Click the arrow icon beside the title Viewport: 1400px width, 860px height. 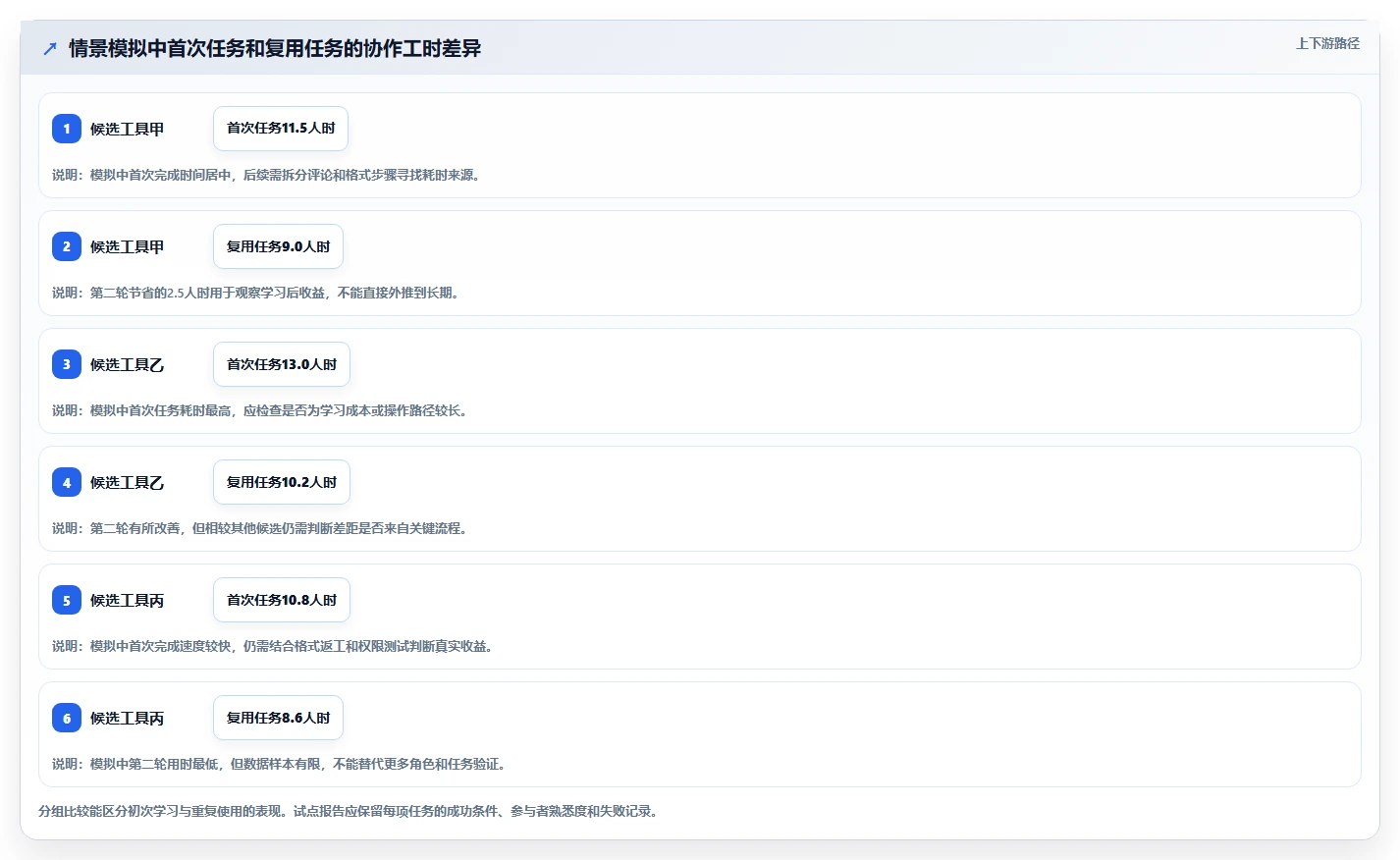(x=50, y=48)
